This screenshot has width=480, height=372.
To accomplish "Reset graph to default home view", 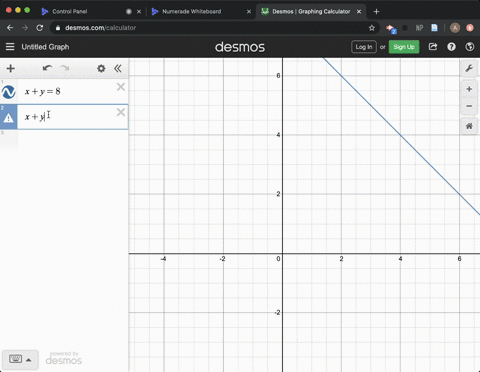I will (469, 126).
